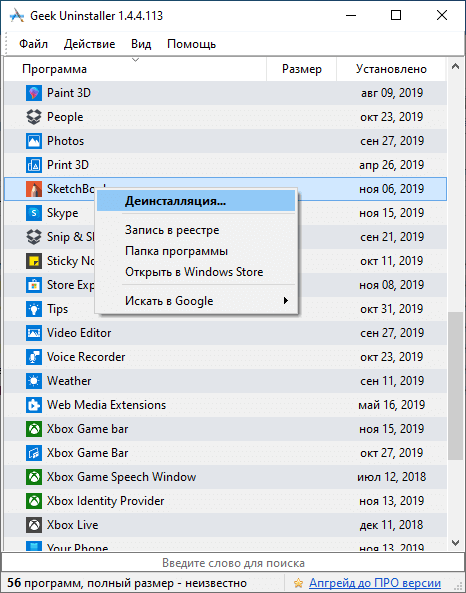Image resolution: width=466 pixels, height=593 pixels.
Task: Click the Tips lightbulb icon
Action: point(34,309)
